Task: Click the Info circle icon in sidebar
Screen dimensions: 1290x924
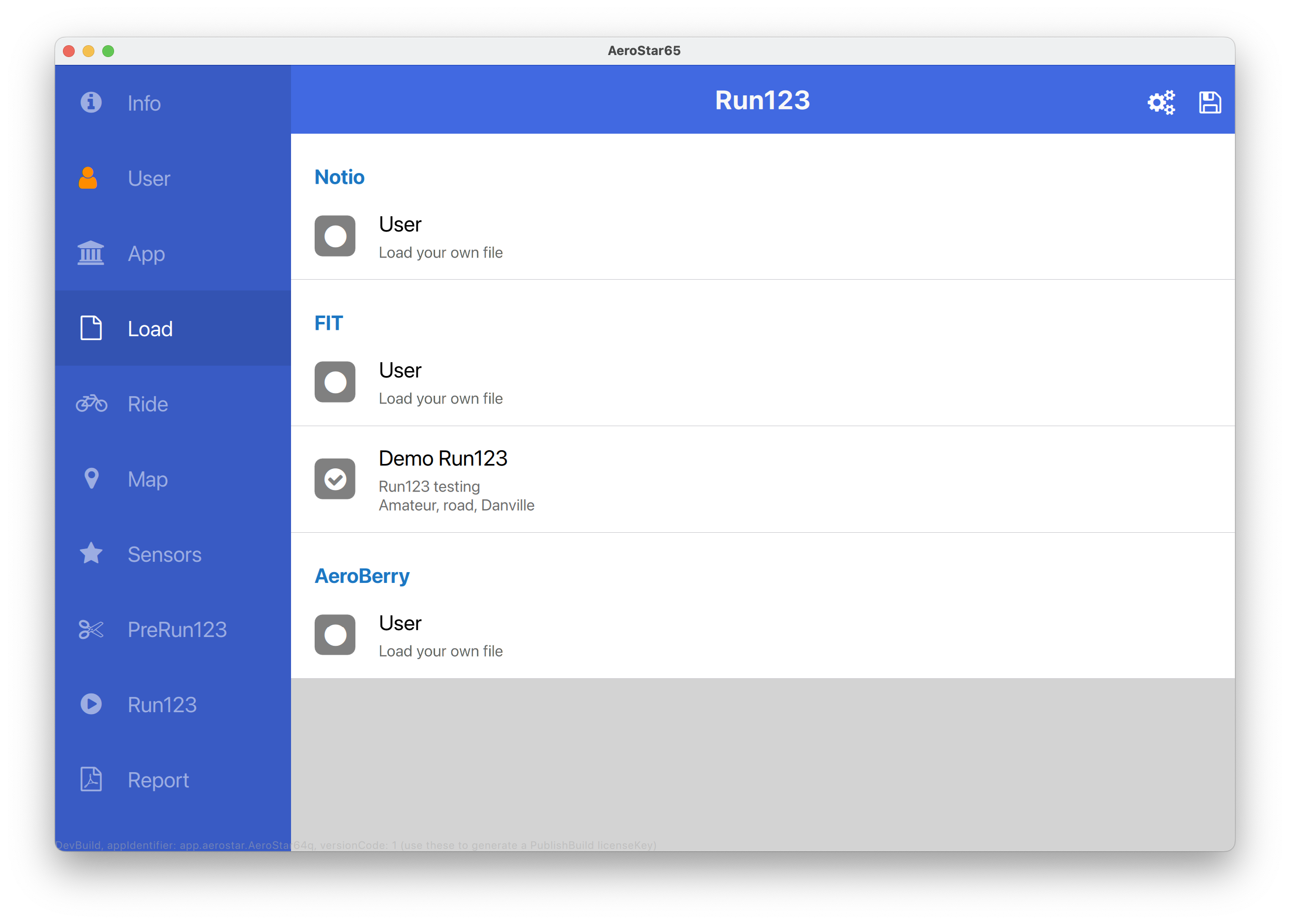Action: [x=91, y=102]
